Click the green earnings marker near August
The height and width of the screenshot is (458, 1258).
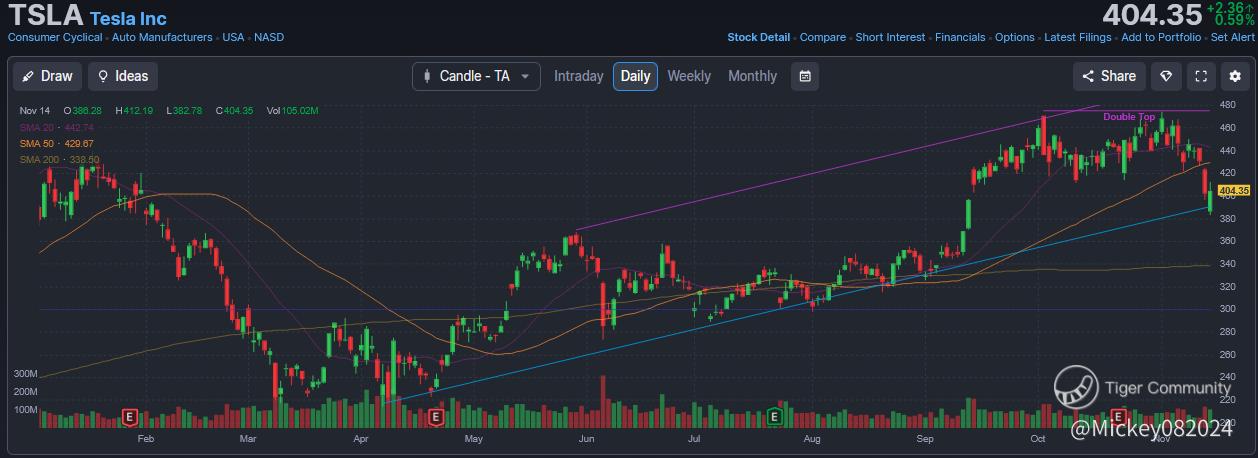coord(774,416)
